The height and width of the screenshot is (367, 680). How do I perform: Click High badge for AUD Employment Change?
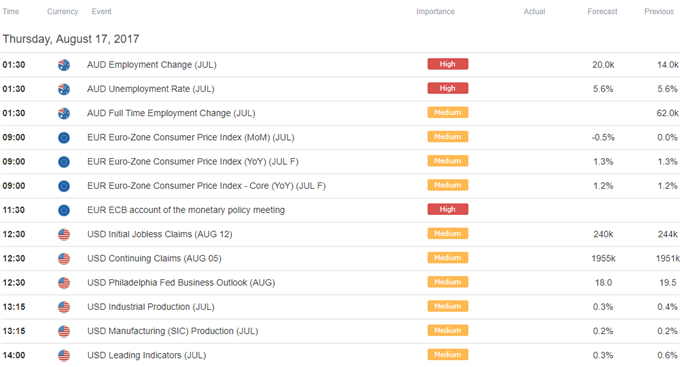[448, 64]
